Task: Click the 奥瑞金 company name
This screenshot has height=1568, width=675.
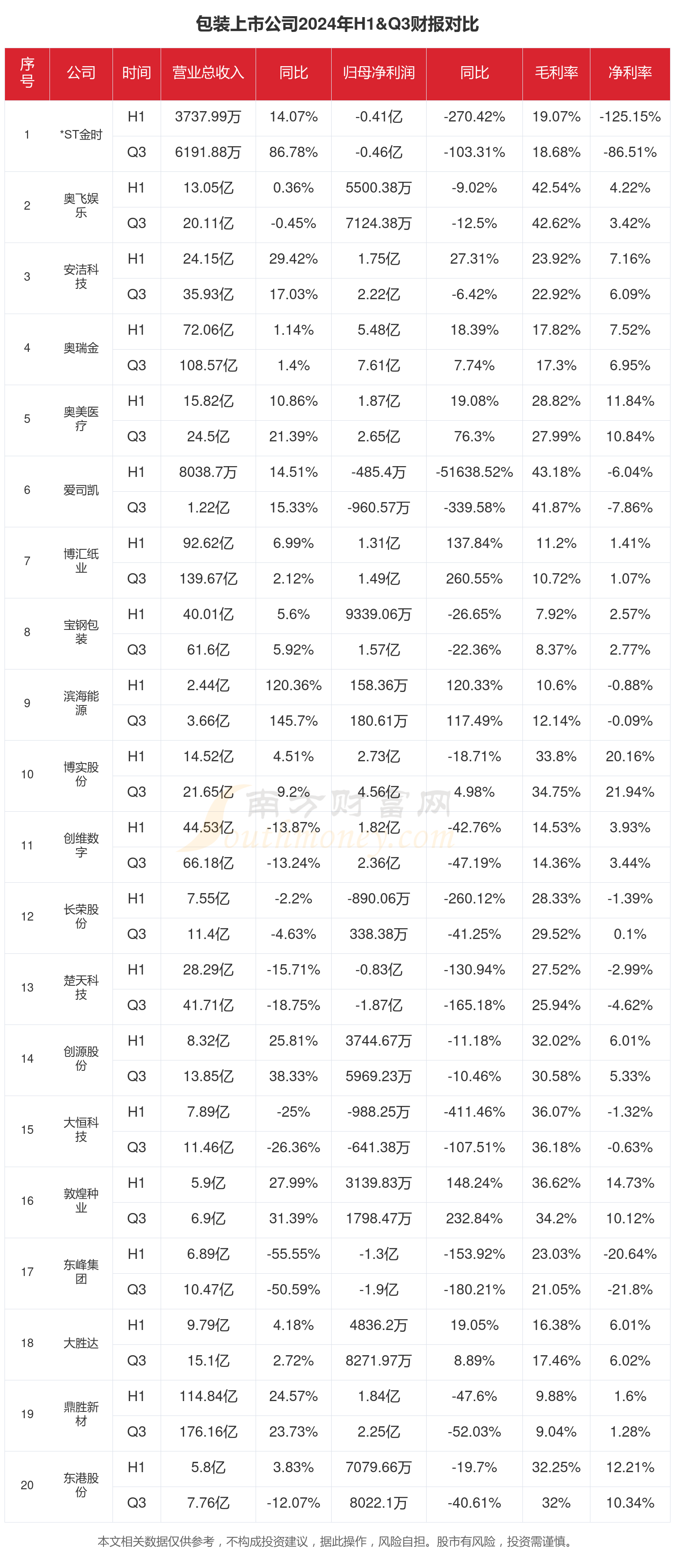Action: [x=81, y=348]
